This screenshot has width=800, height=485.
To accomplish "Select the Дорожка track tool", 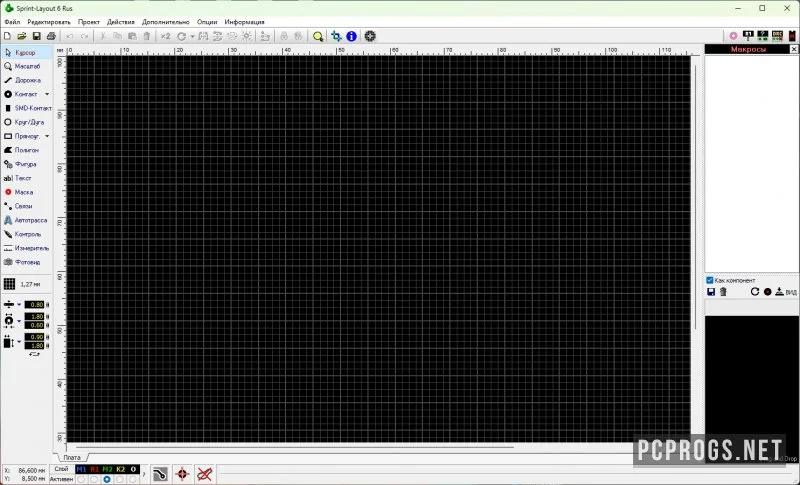I will [x=26, y=80].
